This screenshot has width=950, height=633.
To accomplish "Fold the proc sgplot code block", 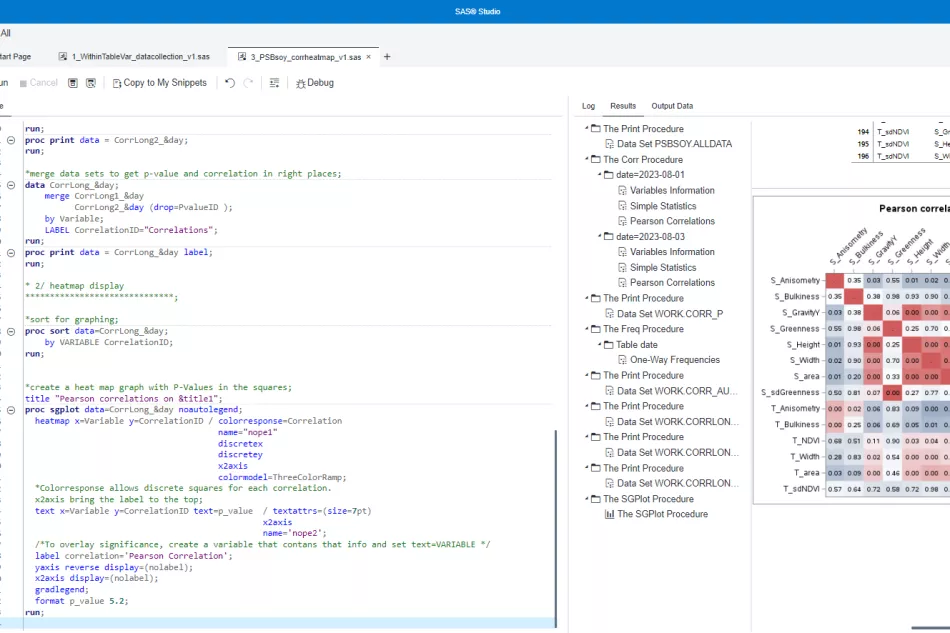I will coord(11,410).
